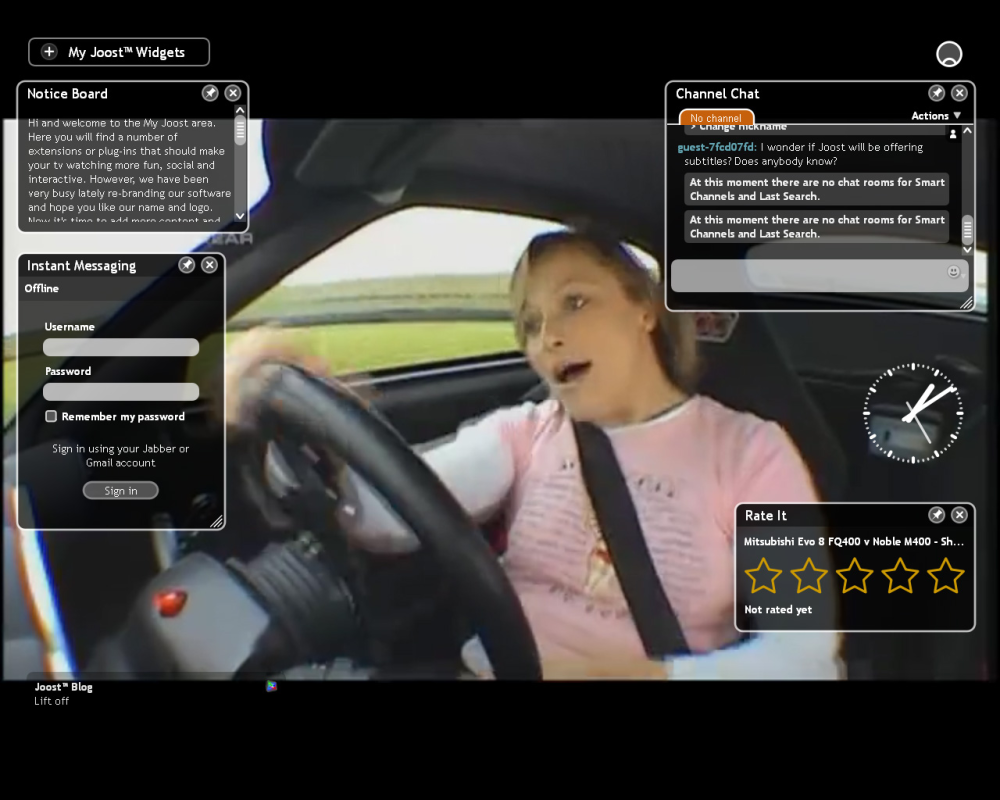Image resolution: width=1000 pixels, height=800 pixels.
Task: Click the chat message input box
Action: tap(820, 276)
